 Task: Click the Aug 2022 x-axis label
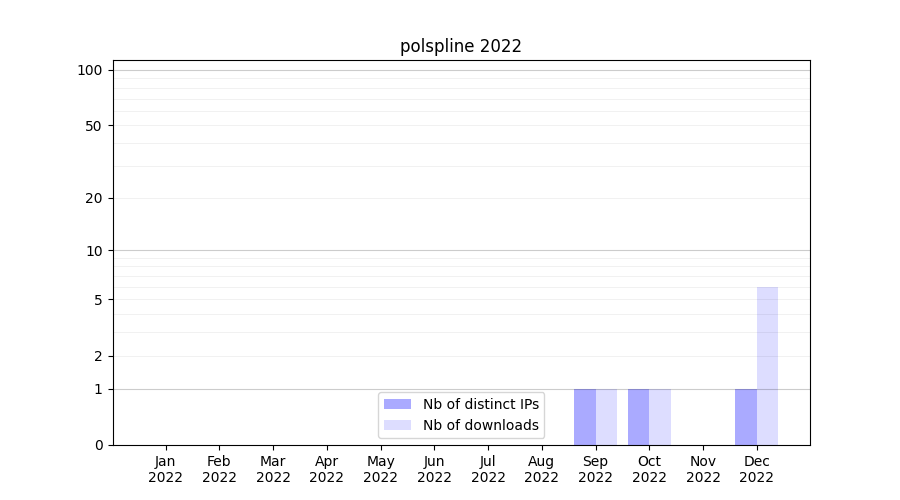pyautogui.click(x=541, y=469)
